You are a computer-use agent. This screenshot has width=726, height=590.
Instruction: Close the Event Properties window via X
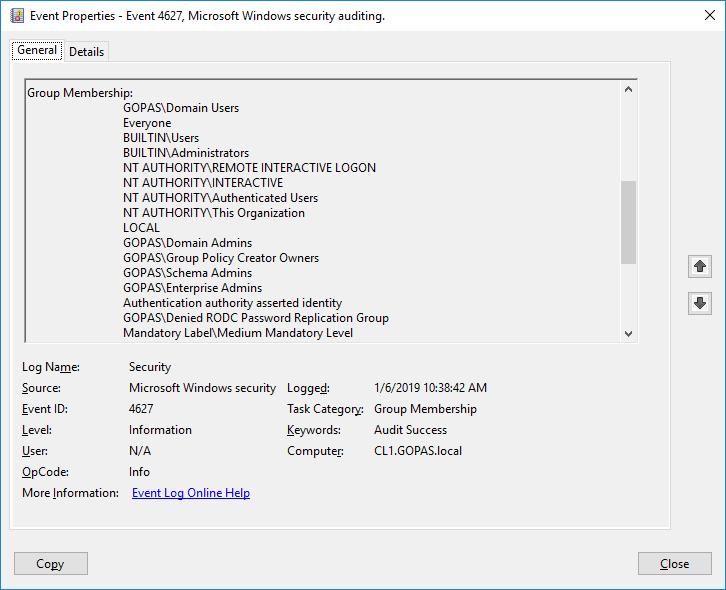[x=709, y=15]
